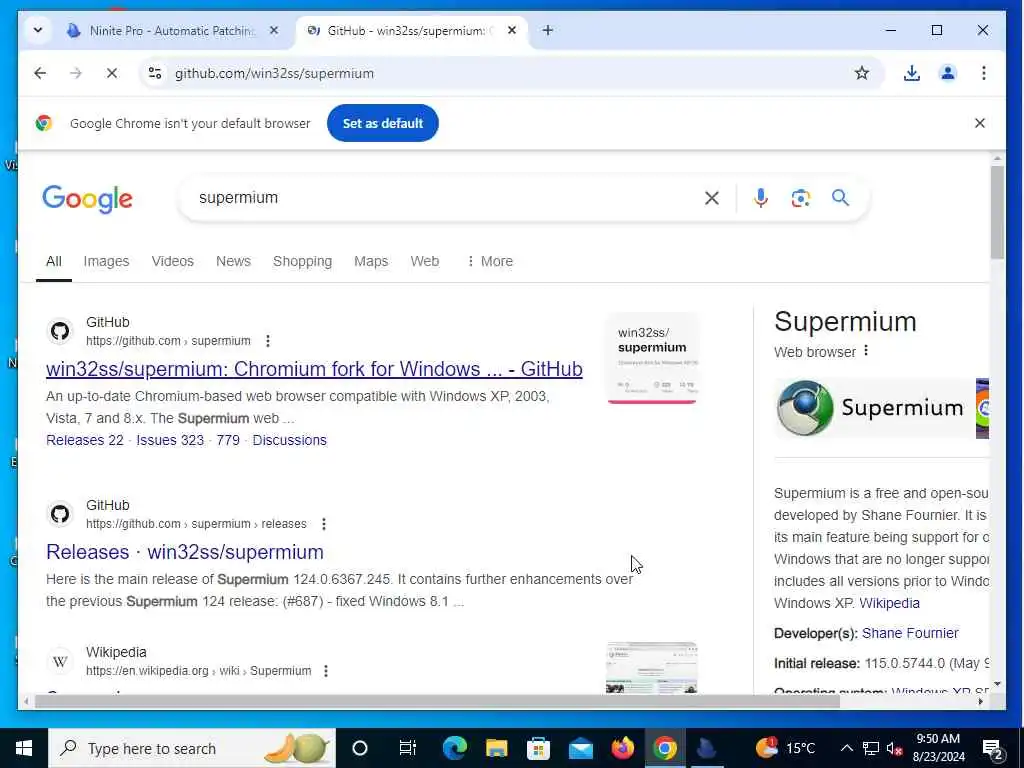Open Chrome three-dot menu

click(x=984, y=73)
